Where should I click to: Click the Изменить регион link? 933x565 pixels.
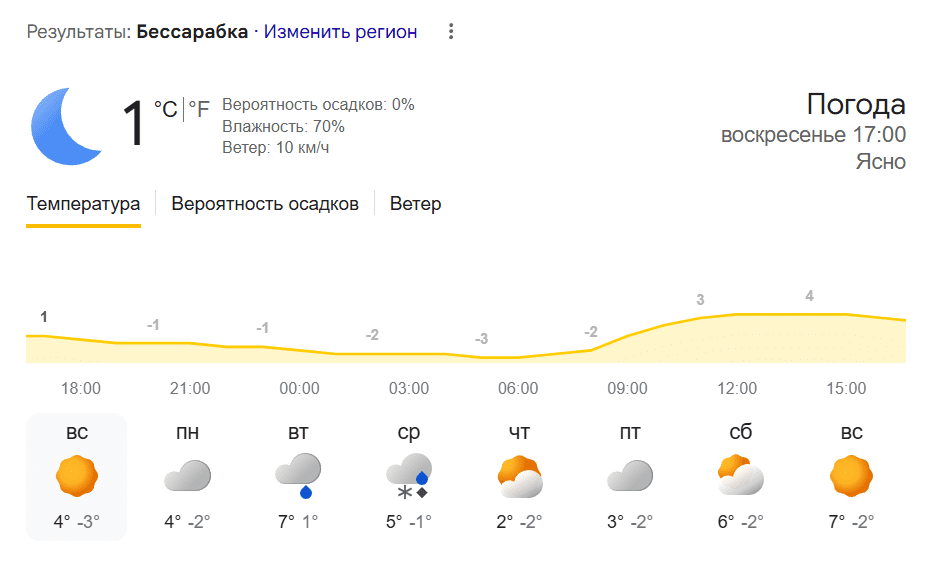pyautogui.click(x=341, y=32)
